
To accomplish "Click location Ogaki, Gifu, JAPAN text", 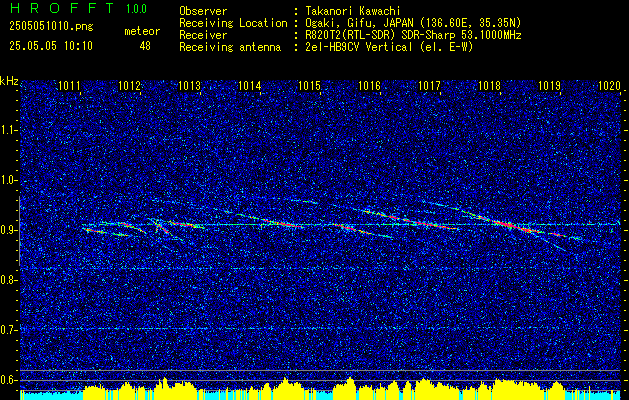I will pos(411,23).
